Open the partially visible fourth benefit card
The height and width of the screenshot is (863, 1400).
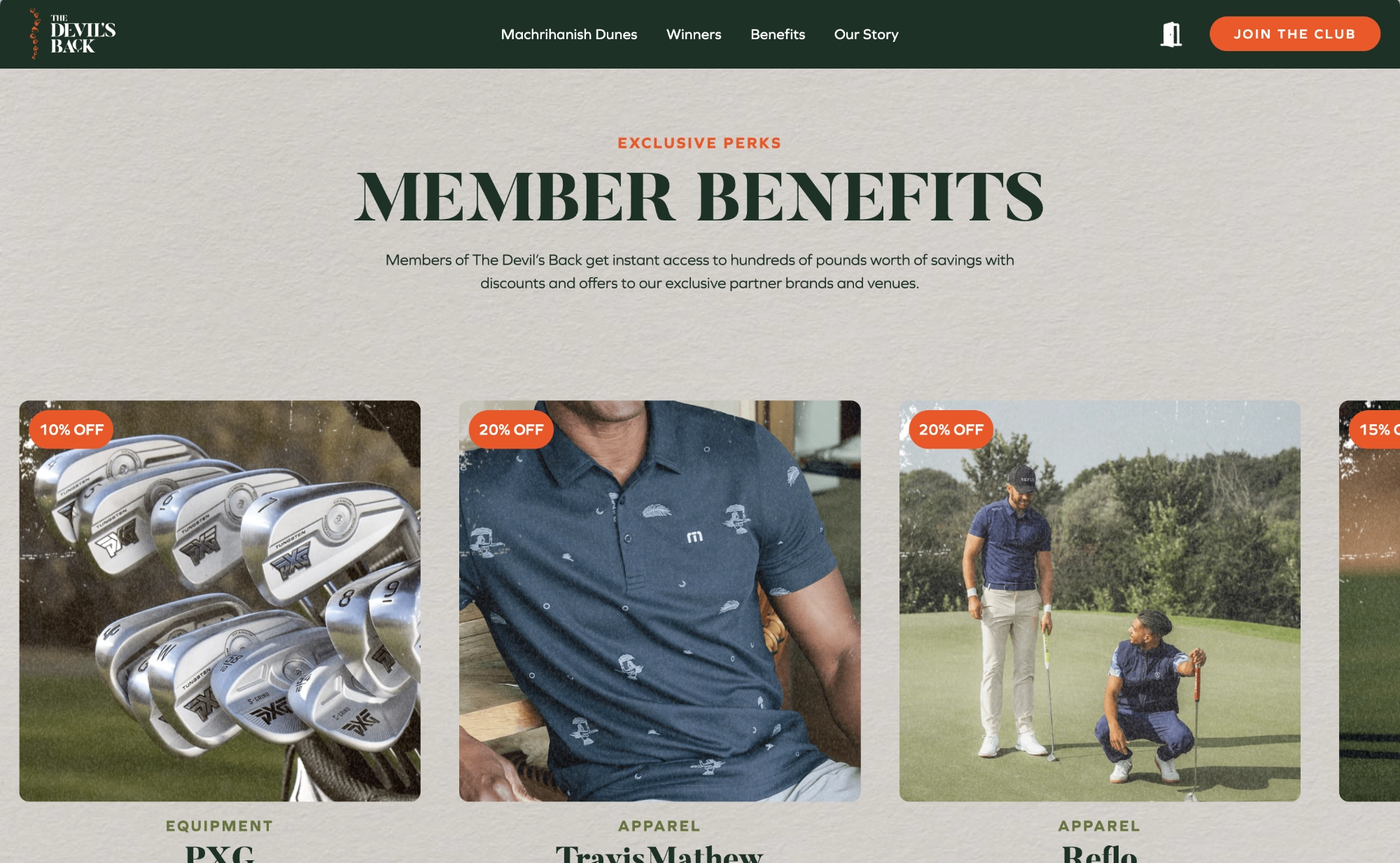point(1369,601)
